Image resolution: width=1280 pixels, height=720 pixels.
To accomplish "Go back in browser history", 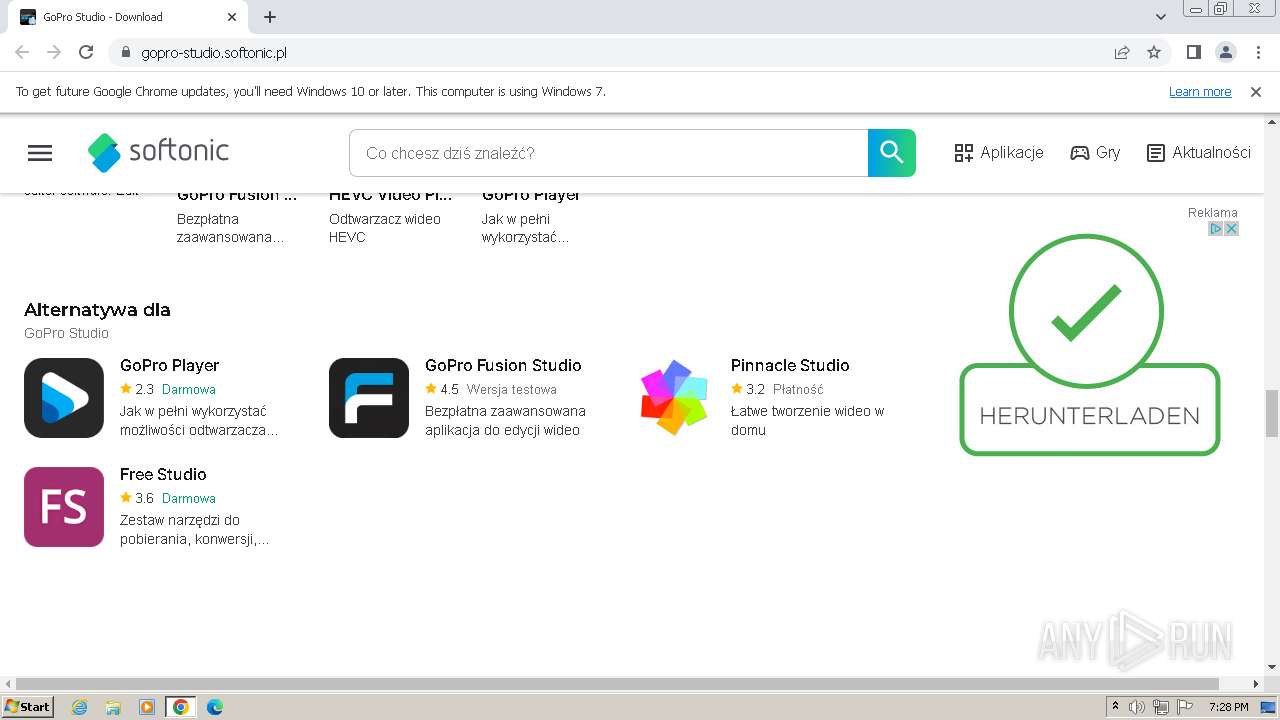I will pyautogui.click(x=22, y=53).
